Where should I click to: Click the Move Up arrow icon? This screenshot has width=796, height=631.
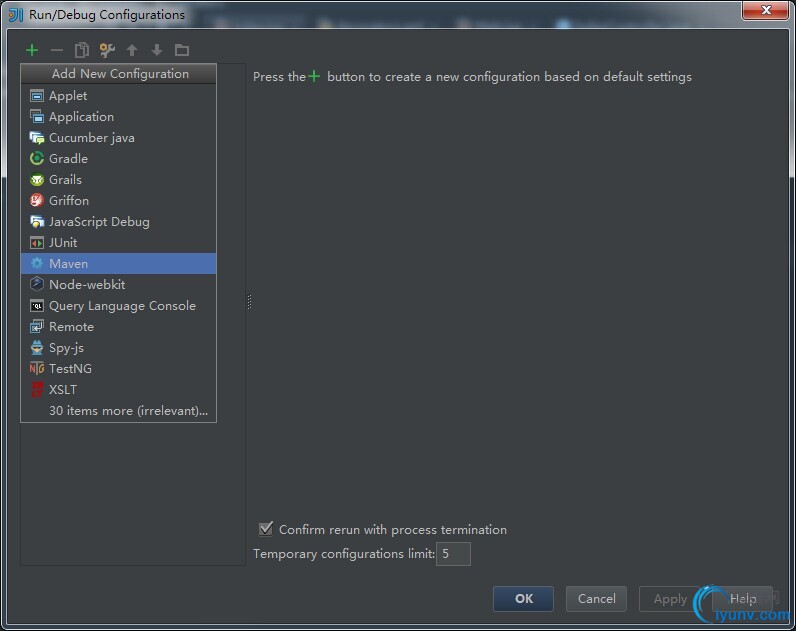pyautogui.click(x=132, y=50)
